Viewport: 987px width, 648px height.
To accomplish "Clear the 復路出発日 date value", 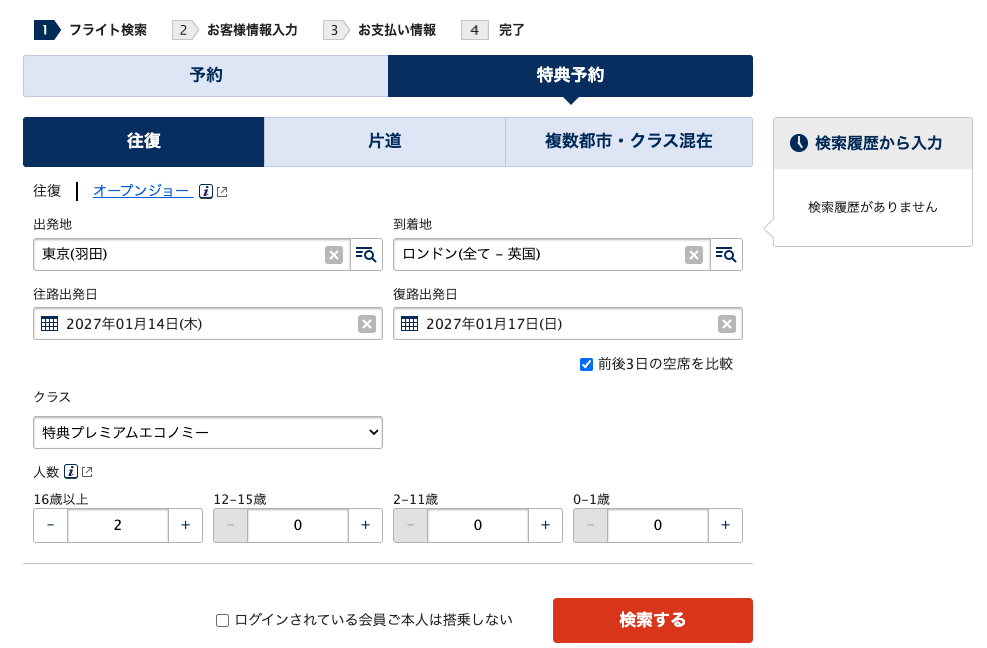I will (727, 324).
